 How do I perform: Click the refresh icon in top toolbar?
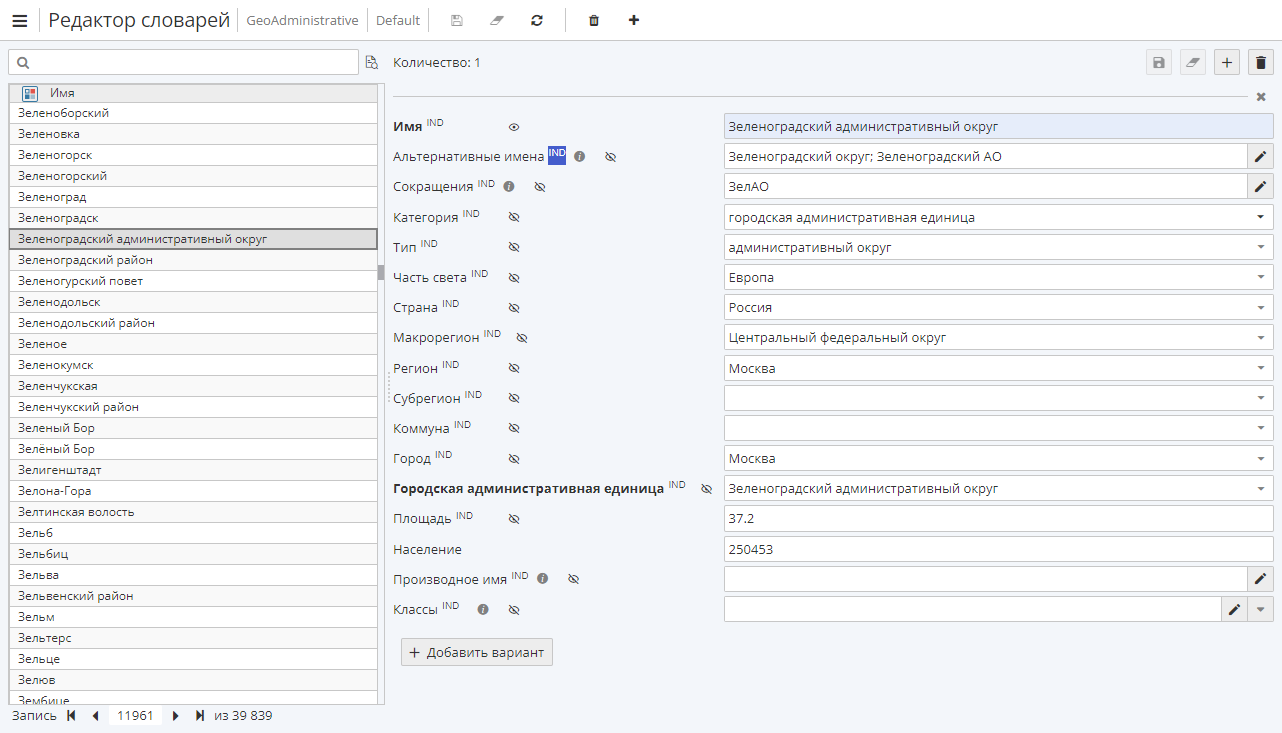537,20
